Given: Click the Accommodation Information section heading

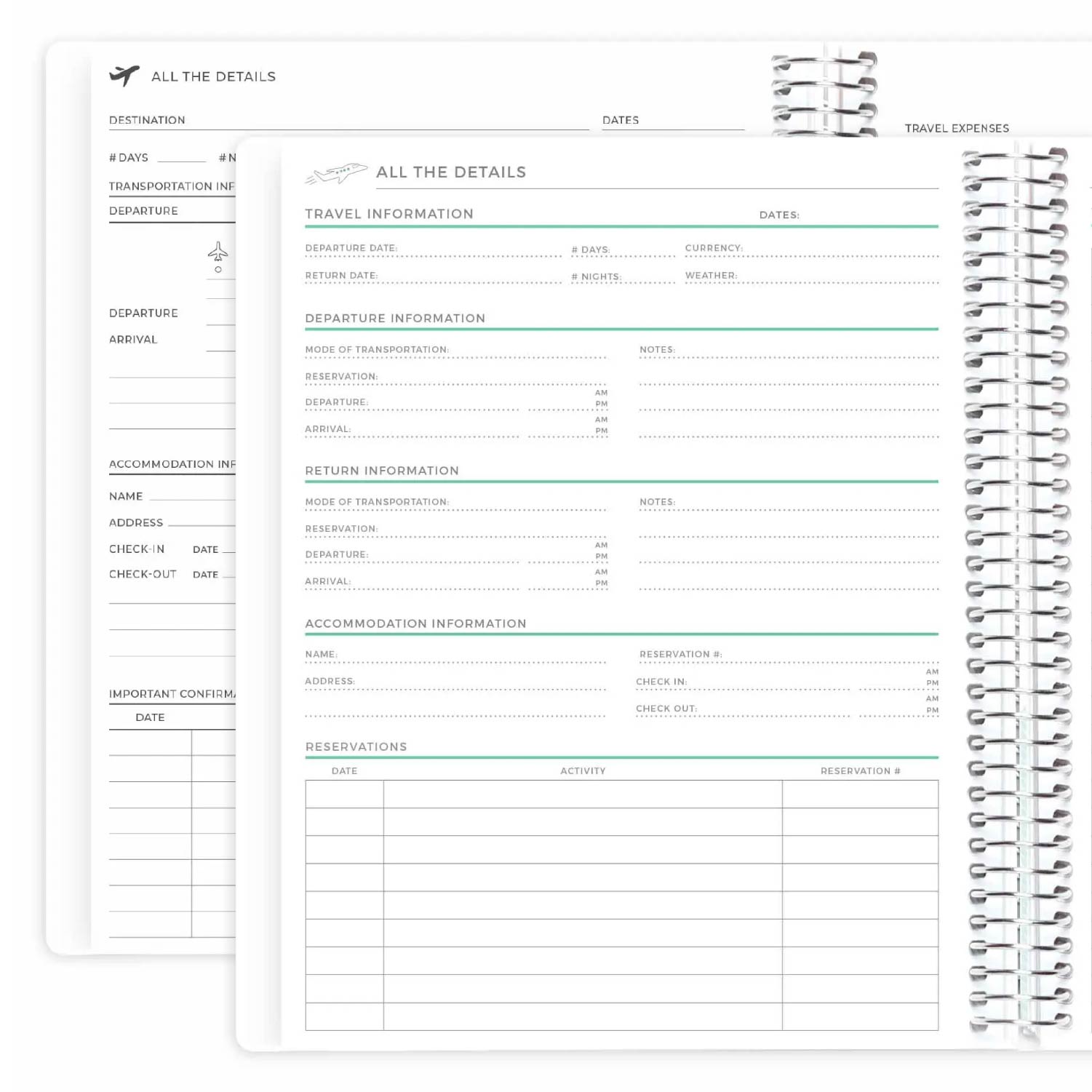Looking at the screenshot, I should (x=415, y=623).
